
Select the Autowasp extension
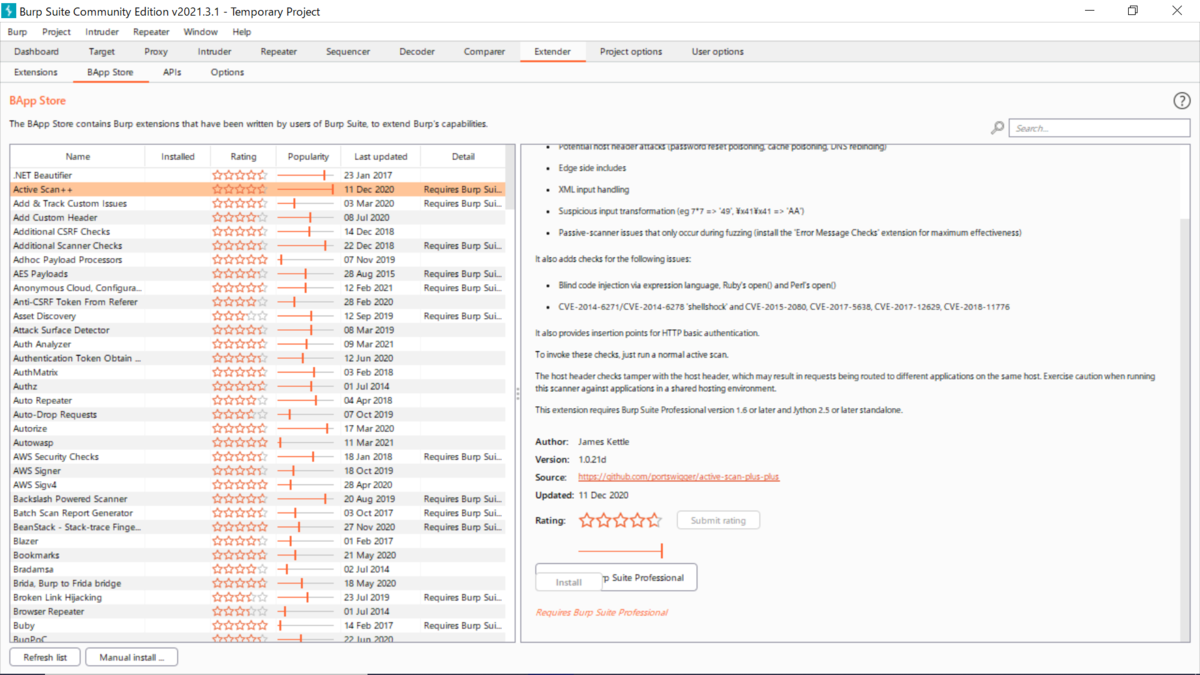pos(258,442)
